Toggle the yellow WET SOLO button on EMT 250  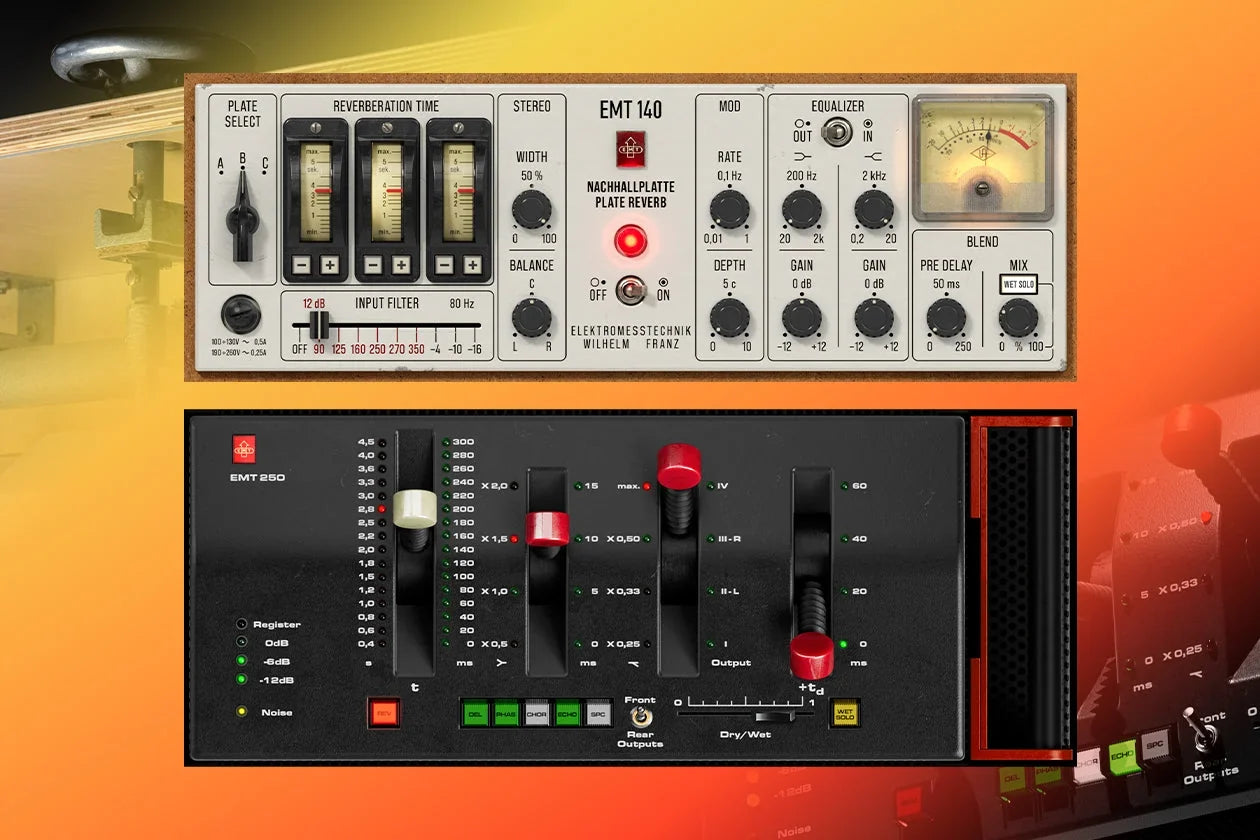[x=844, y=712]
